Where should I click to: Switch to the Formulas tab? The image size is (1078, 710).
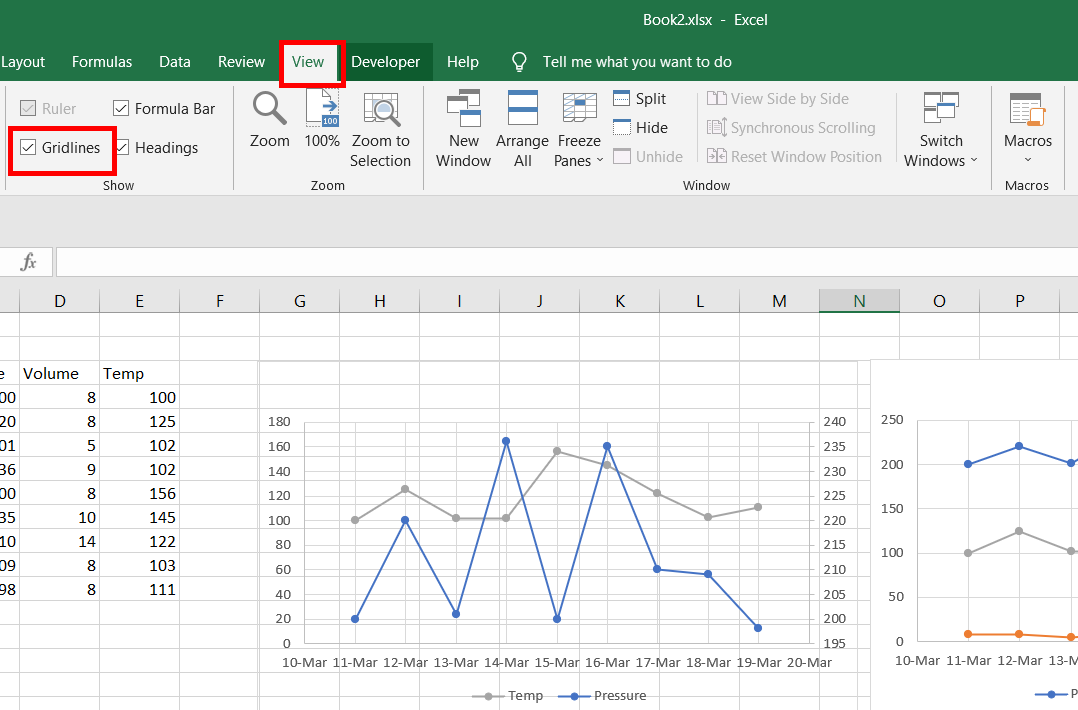[x=102, y=62]
